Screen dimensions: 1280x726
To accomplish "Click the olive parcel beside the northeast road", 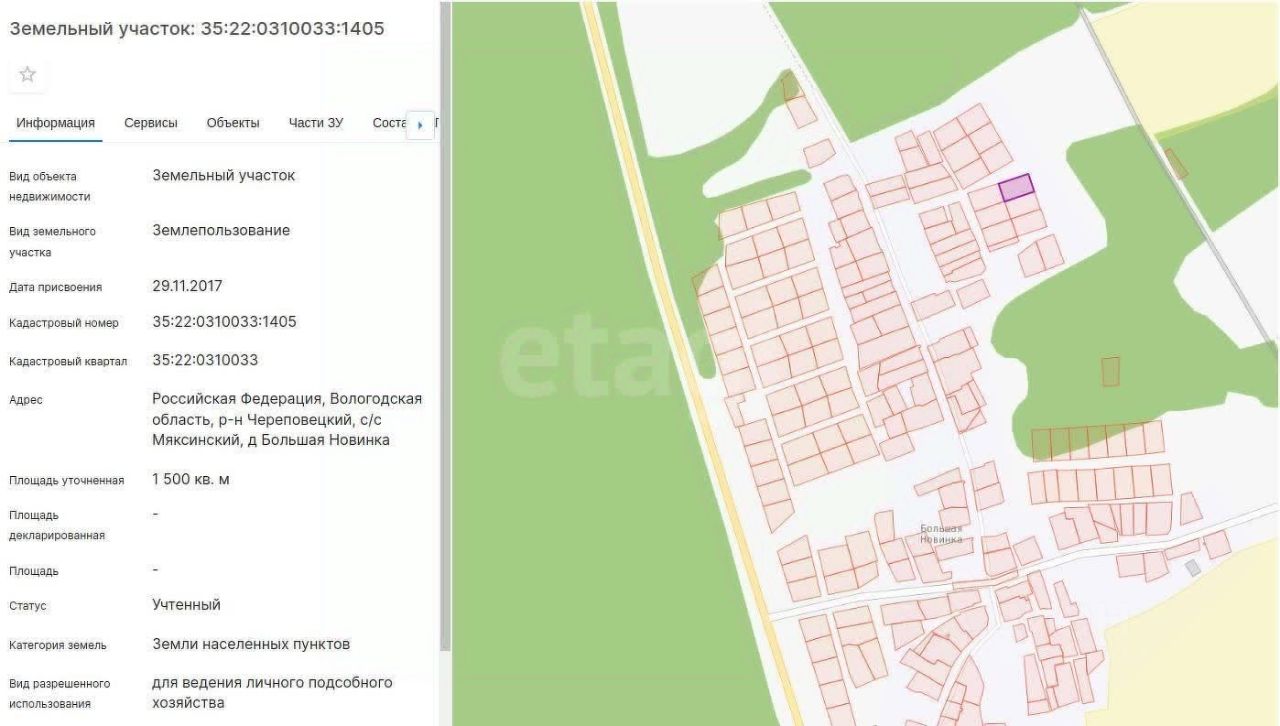I will pos(1176,163).
